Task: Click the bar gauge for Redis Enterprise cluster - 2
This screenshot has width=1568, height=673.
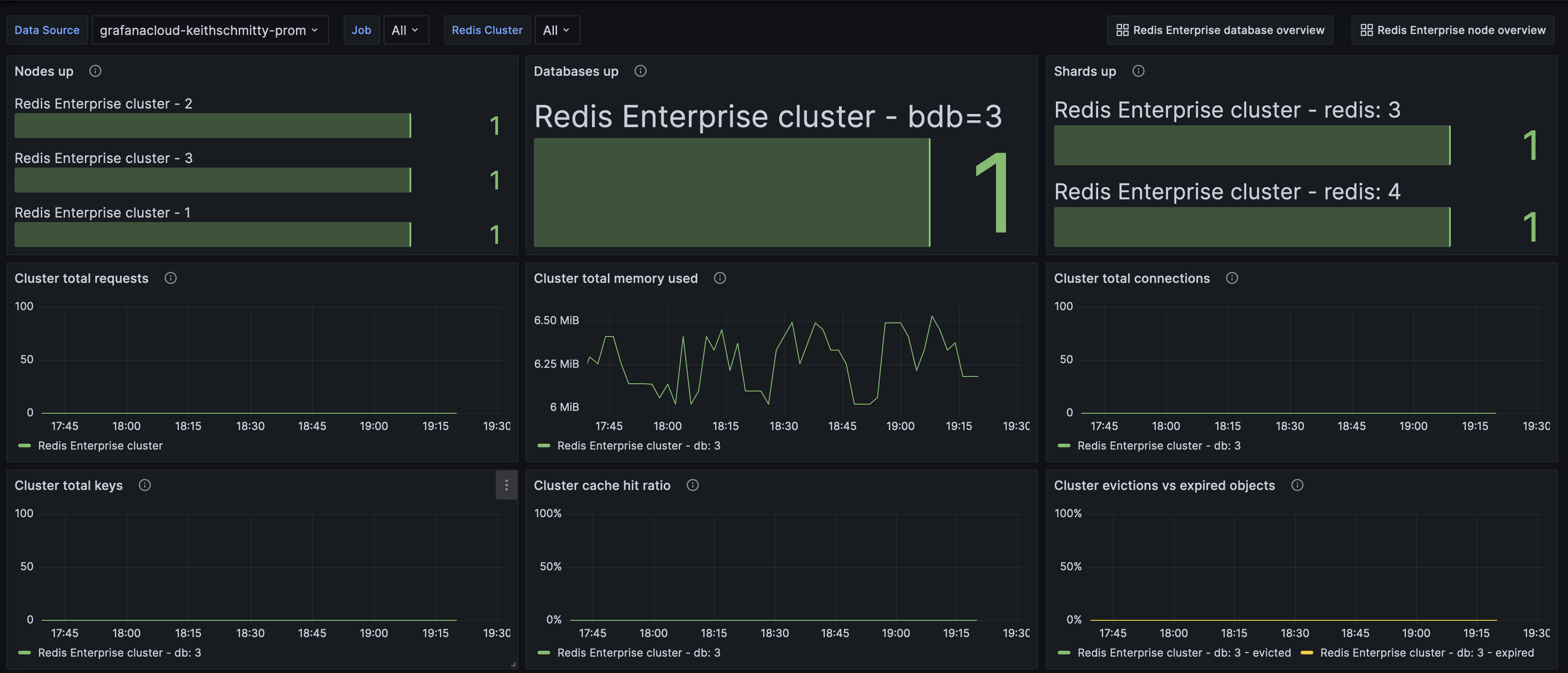Action: (212, 125)
